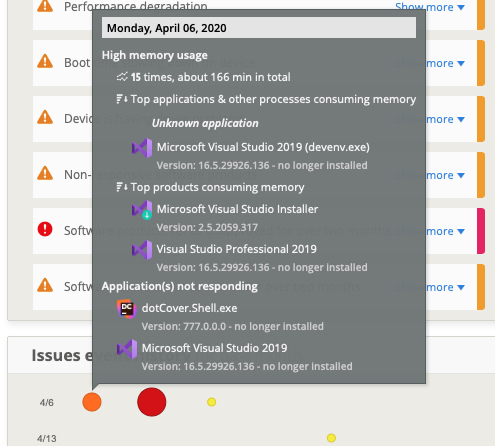Viewport: 495px width, 446px height.
Task: Open Show more on the Non-responsive row
Action: coord(430,175)
